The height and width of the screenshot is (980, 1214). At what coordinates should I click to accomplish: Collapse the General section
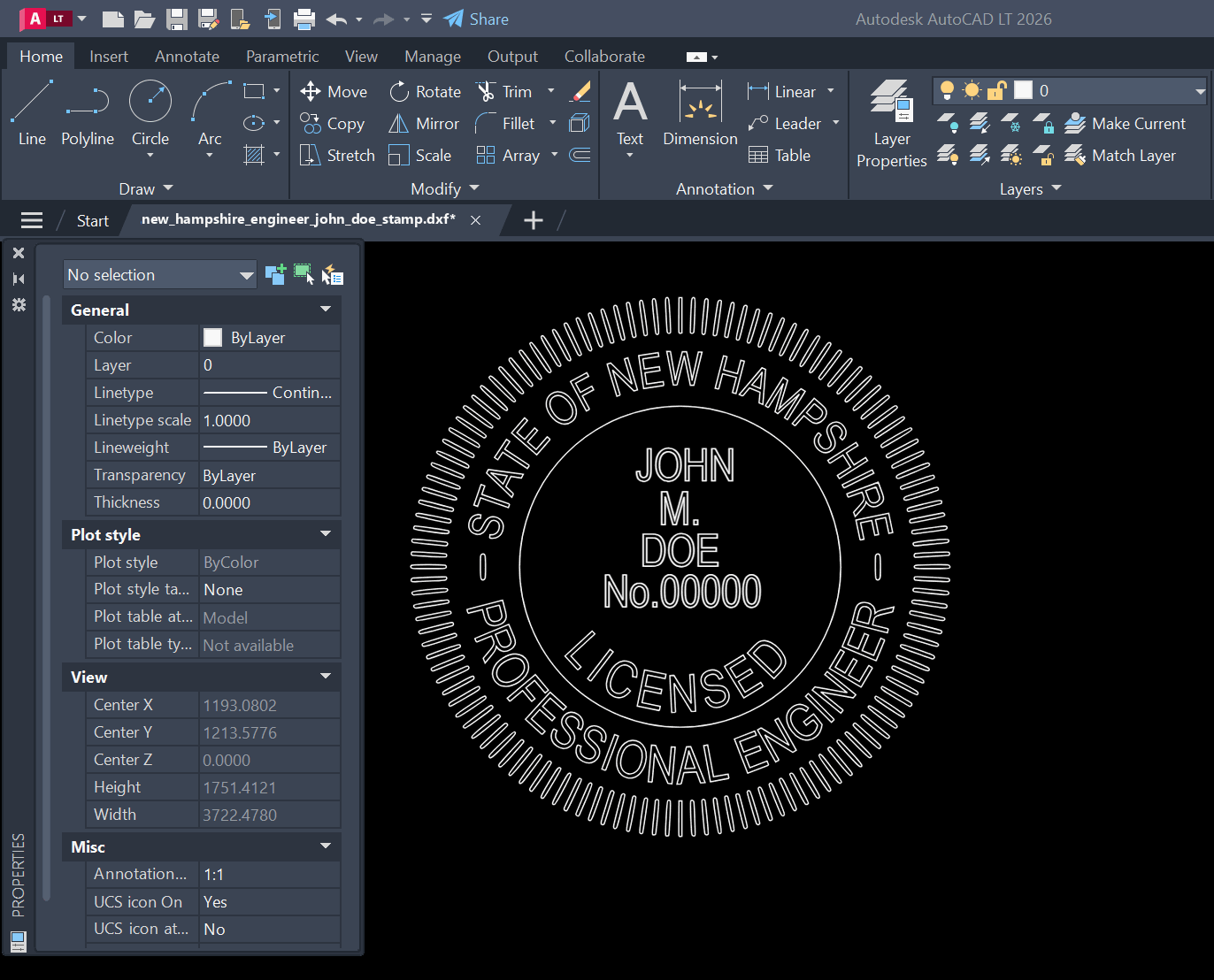(x=326, y=310)
